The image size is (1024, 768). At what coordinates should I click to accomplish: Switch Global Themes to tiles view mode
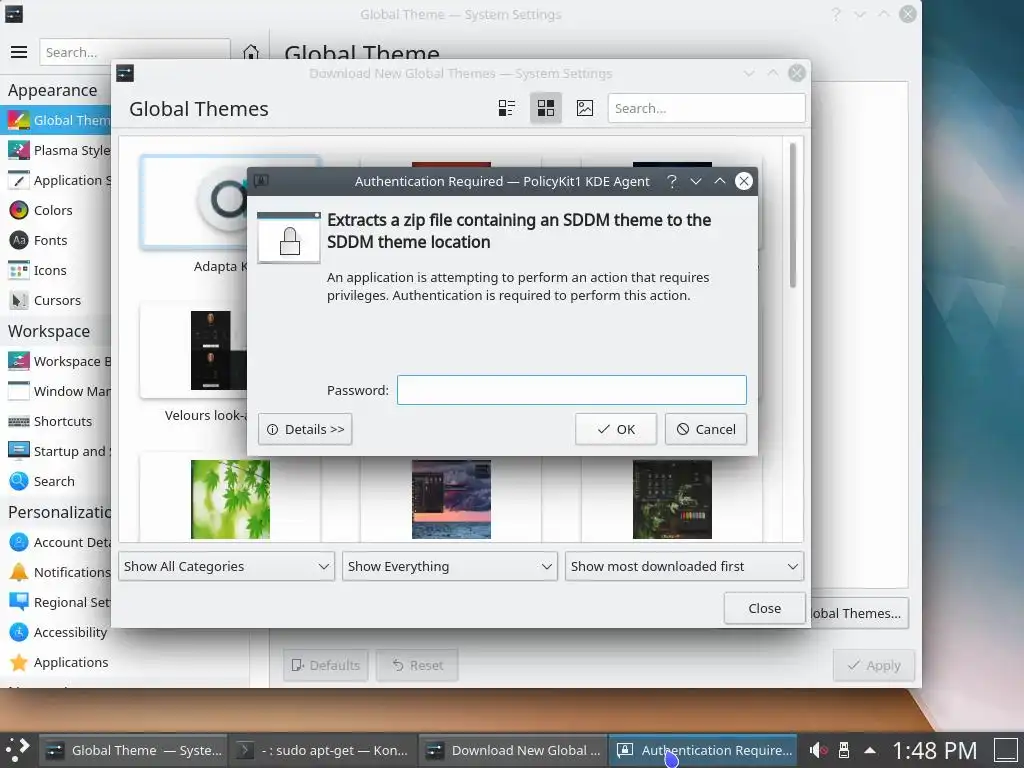[x=545, y=108]
